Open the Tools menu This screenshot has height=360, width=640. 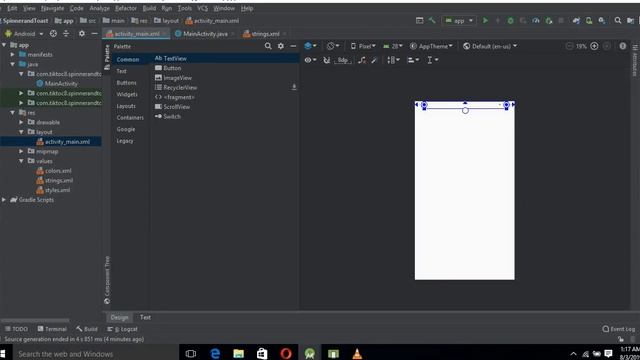(x=184, y=8)
